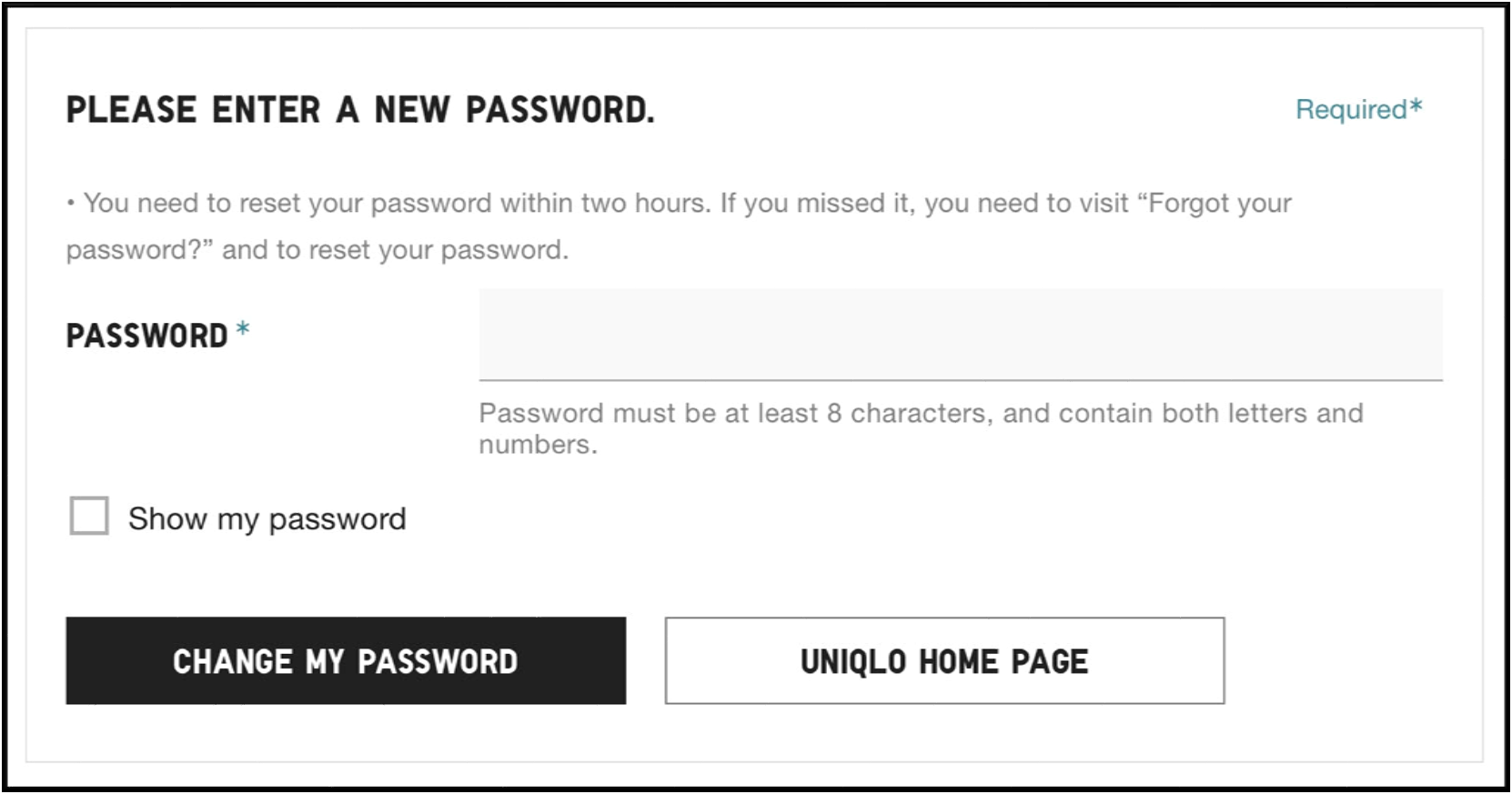Go to the Uniqlo Home Page button
The width and height of the screenshot is (1512, 794).
coord(944,660)
